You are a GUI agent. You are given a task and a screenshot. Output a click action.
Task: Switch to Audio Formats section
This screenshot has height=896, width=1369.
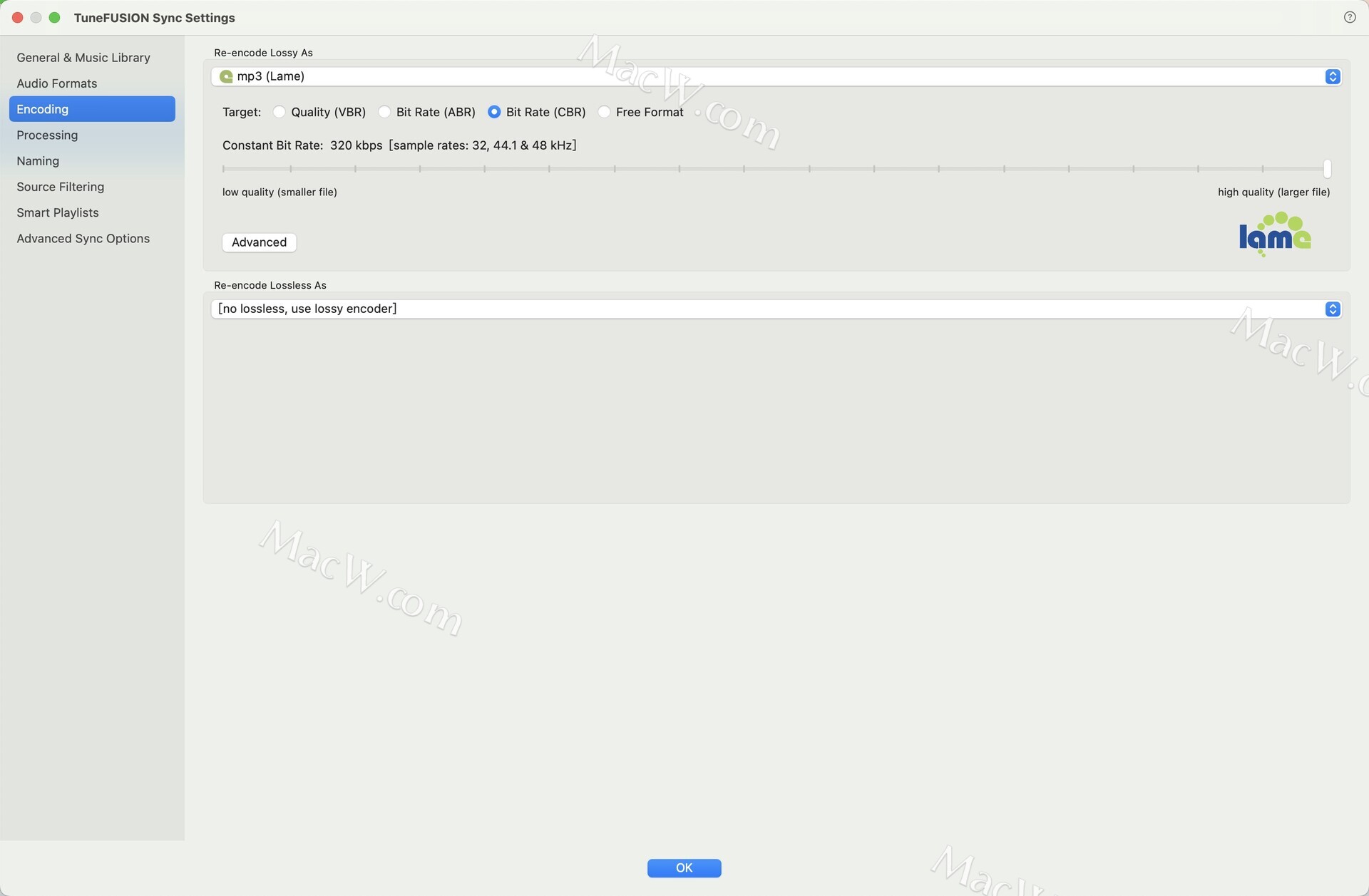point(92,83)
